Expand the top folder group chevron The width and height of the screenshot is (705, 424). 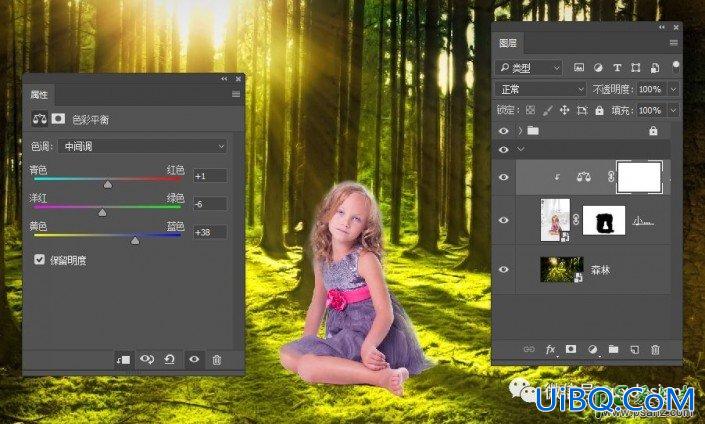tap(520, 131)
